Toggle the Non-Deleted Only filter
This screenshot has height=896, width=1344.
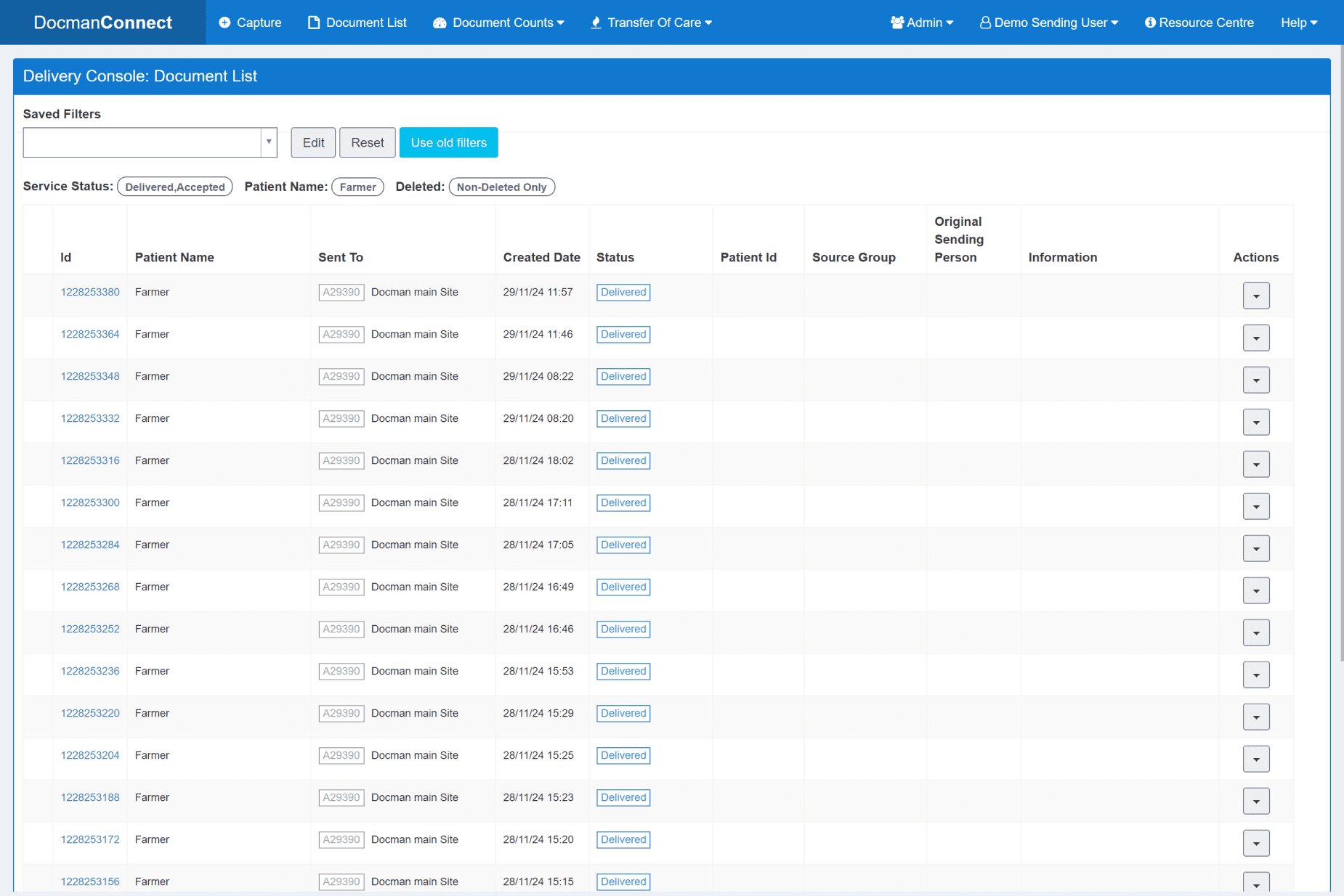pyautogui.click(x=501, y=187)
